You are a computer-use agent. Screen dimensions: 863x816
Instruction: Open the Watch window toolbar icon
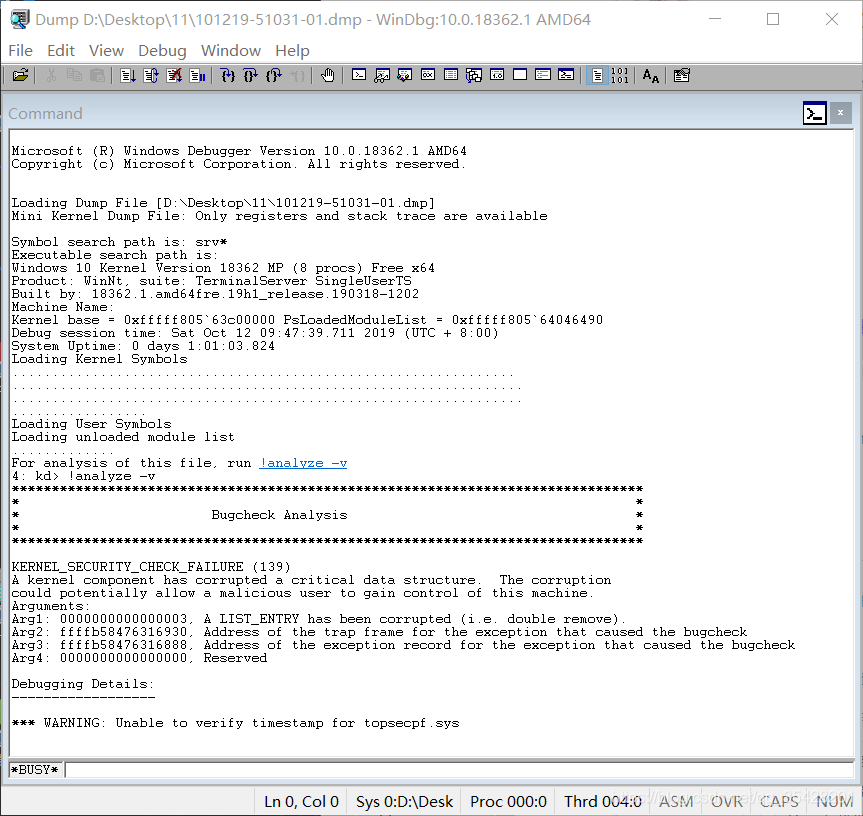[382, 75]
